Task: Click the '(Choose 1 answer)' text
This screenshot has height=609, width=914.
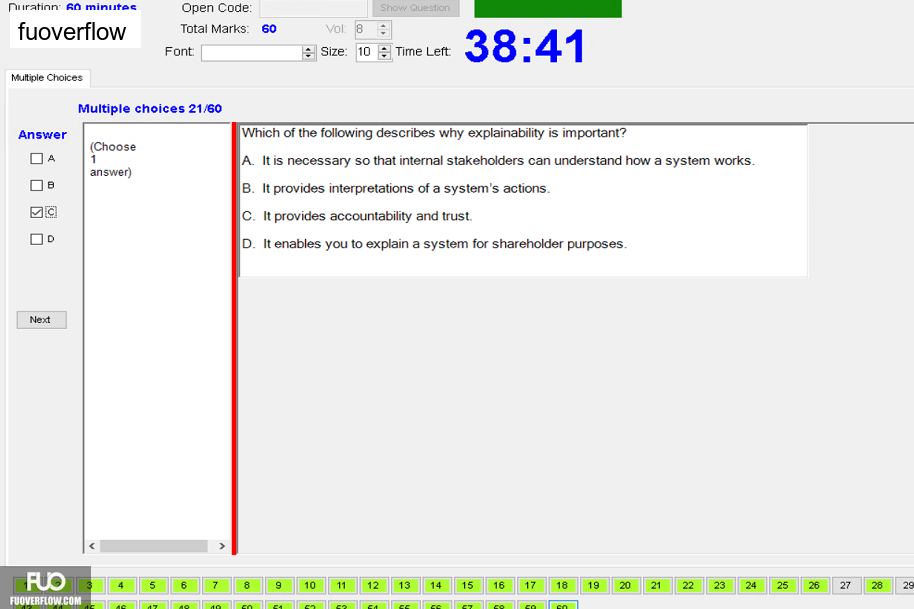Action: (x=113, y=159)
